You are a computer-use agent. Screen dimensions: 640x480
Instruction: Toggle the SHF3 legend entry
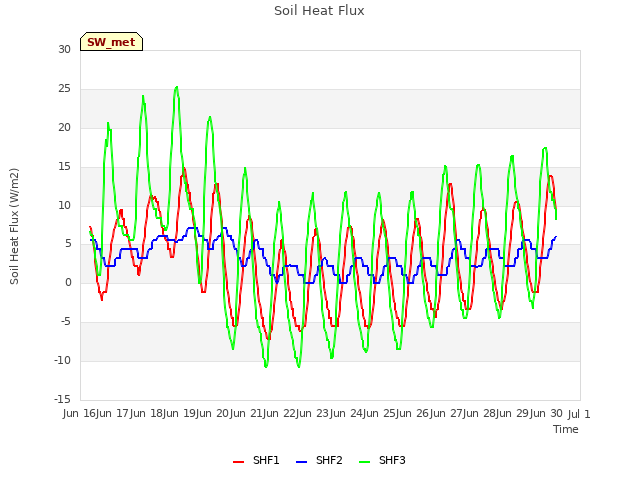(x=382, y=460)
